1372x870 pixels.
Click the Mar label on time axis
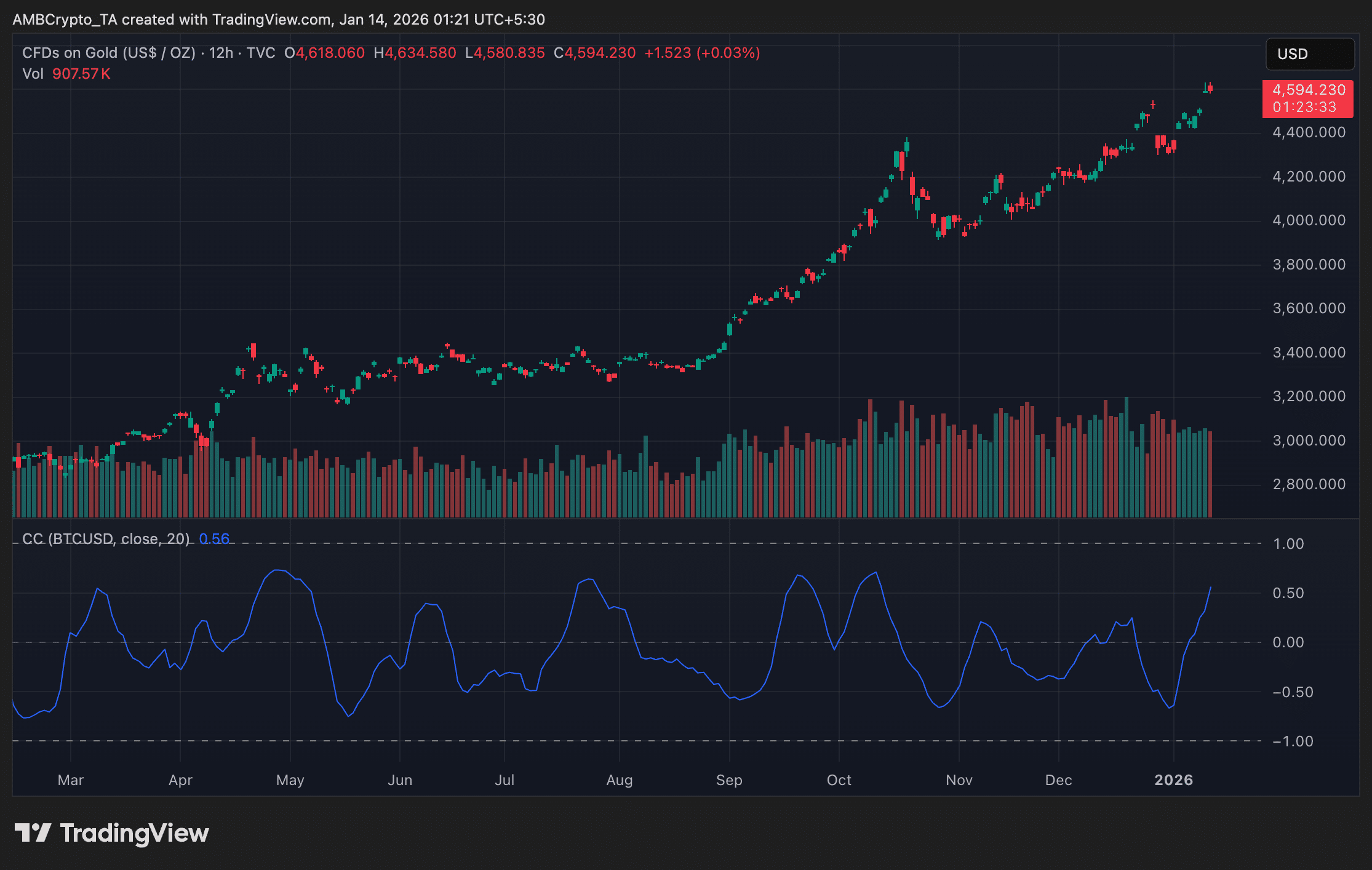click(x=70, y=780)
